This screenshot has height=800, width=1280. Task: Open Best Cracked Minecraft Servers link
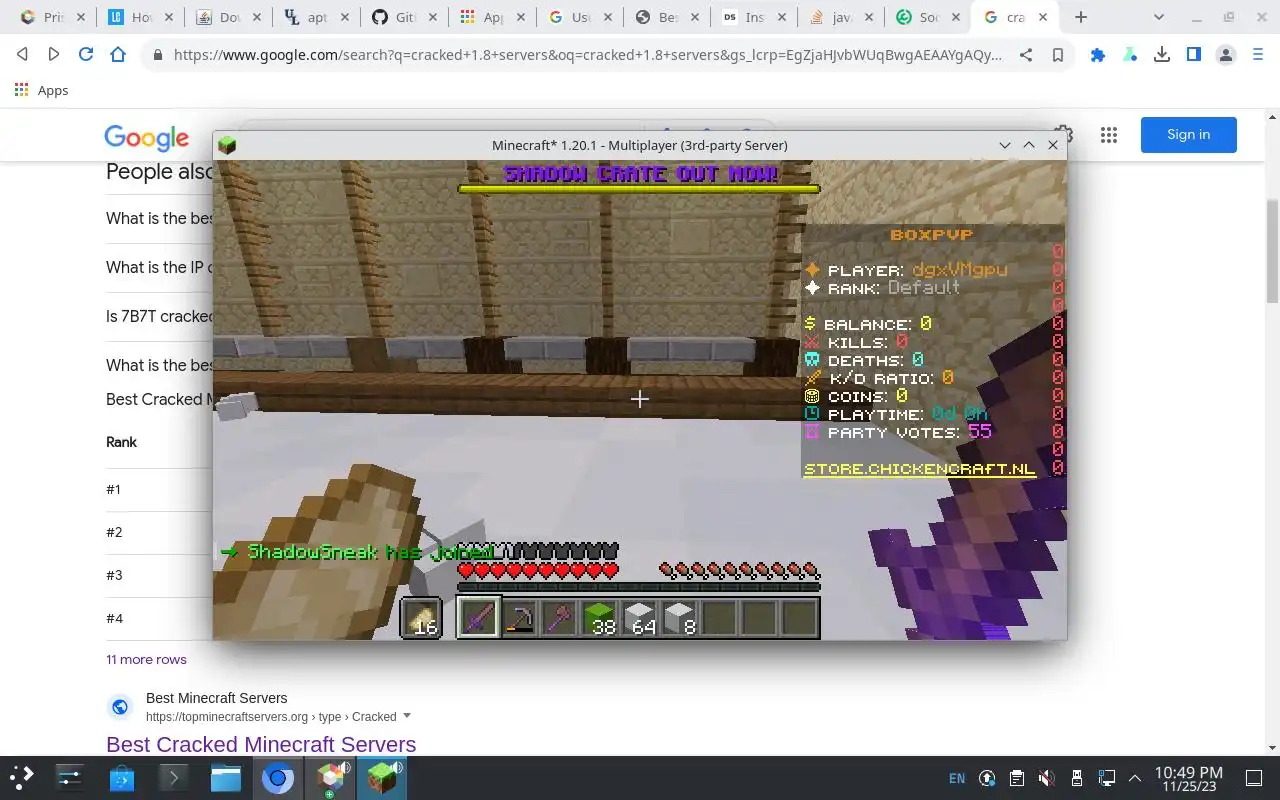[x=261, y=744]
